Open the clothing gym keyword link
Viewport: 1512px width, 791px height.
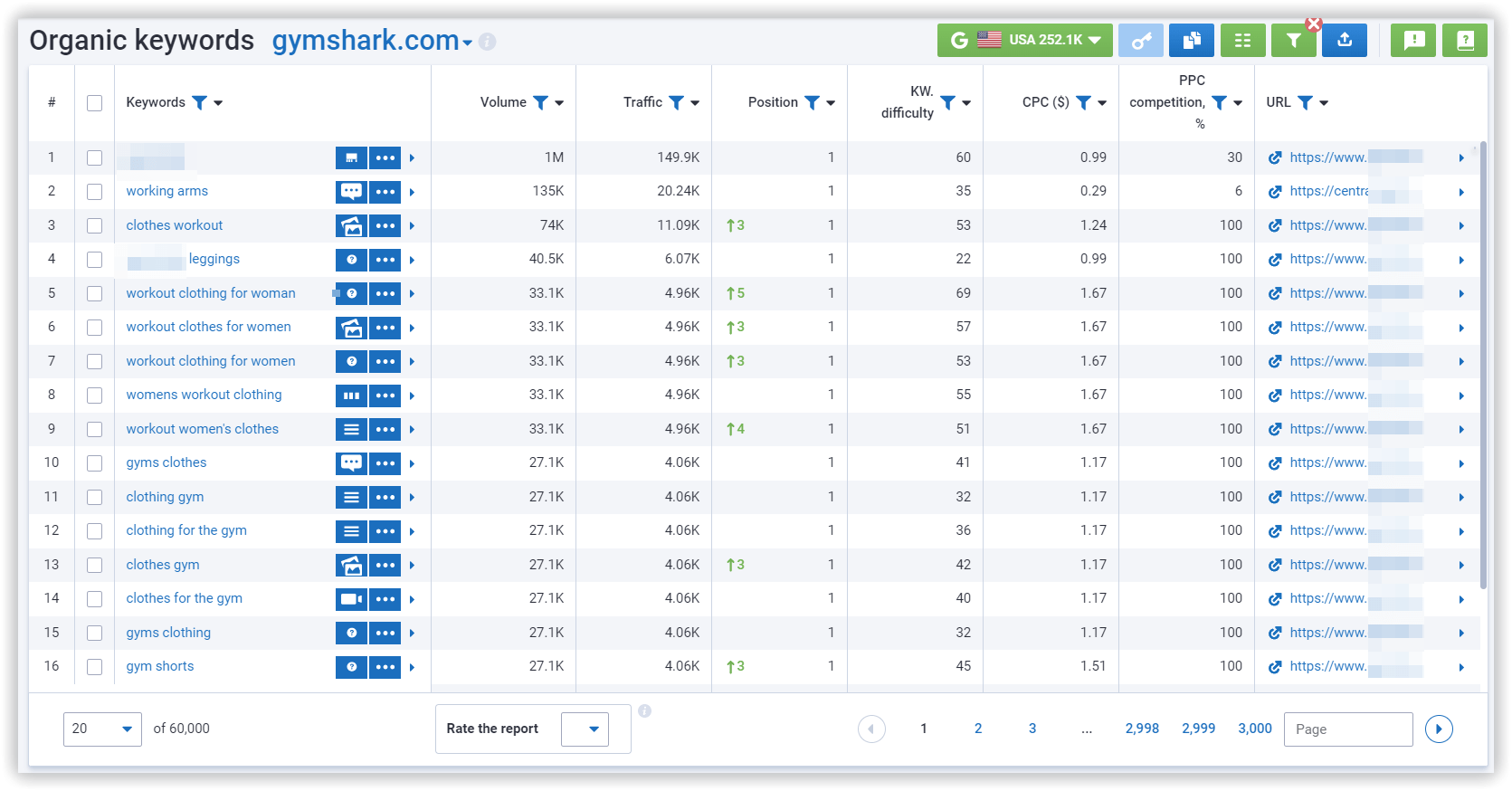pos(165,497)
